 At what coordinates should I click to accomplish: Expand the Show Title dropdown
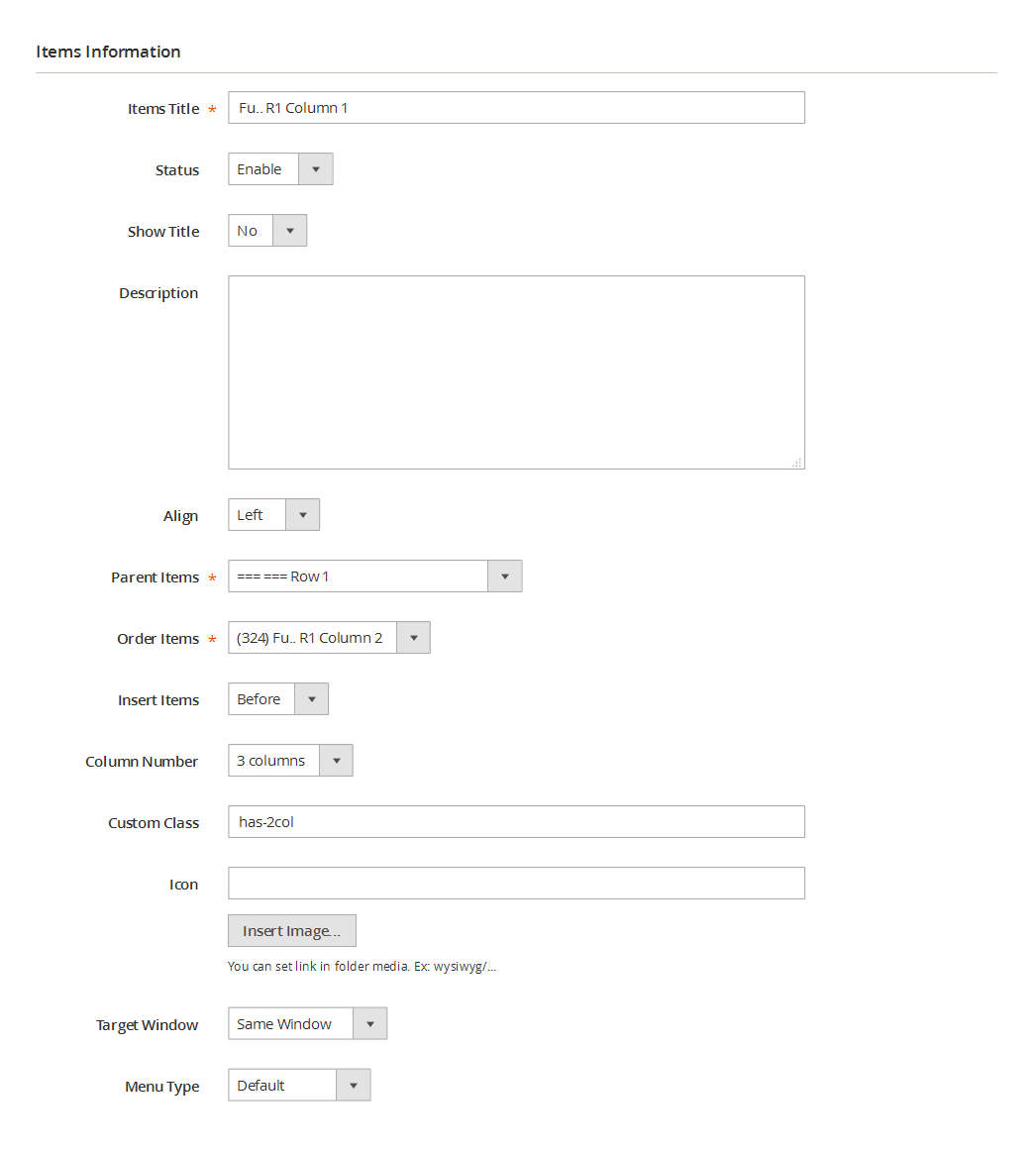266,231
